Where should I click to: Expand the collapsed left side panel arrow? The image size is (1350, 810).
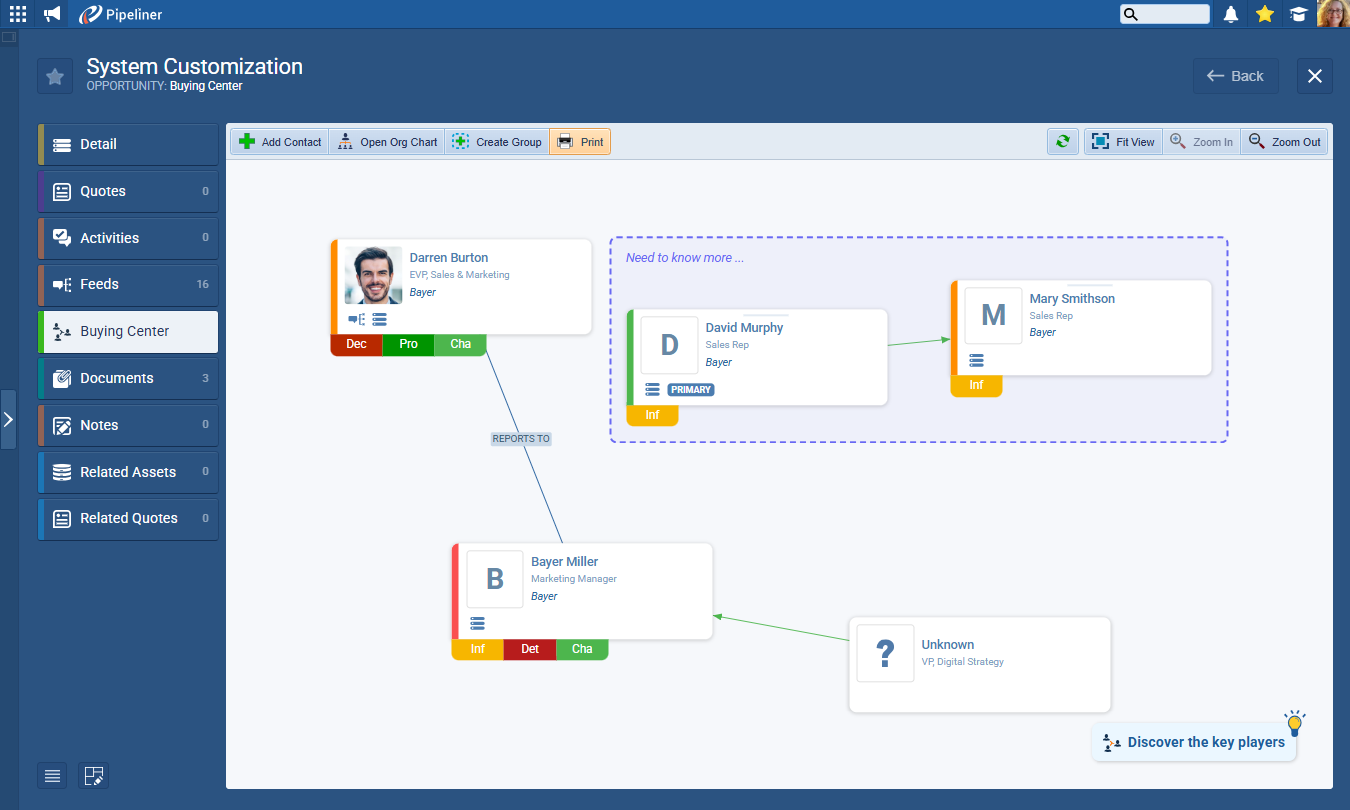(8, 419)
